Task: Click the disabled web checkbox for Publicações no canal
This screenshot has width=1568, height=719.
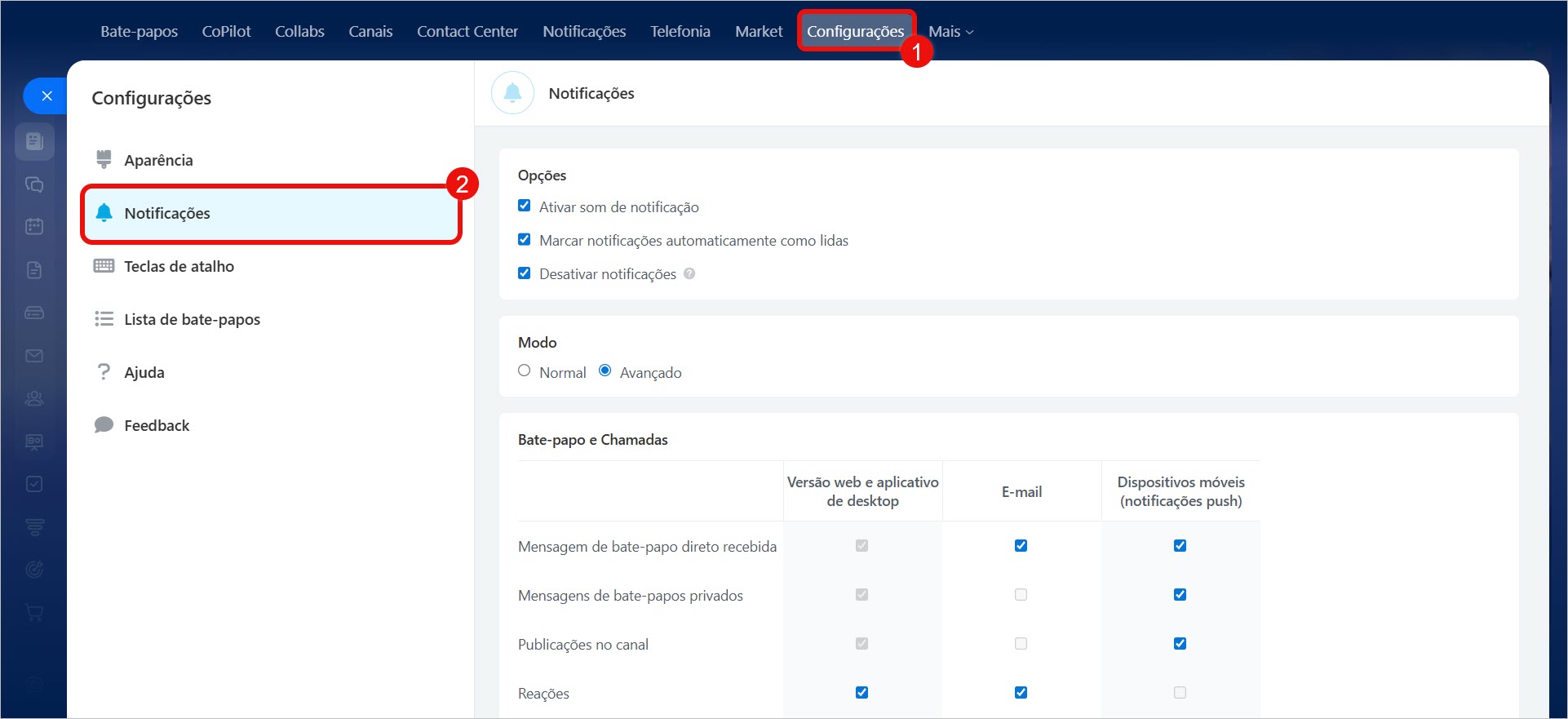Action: pyautogui.click(x=862, y=643)
